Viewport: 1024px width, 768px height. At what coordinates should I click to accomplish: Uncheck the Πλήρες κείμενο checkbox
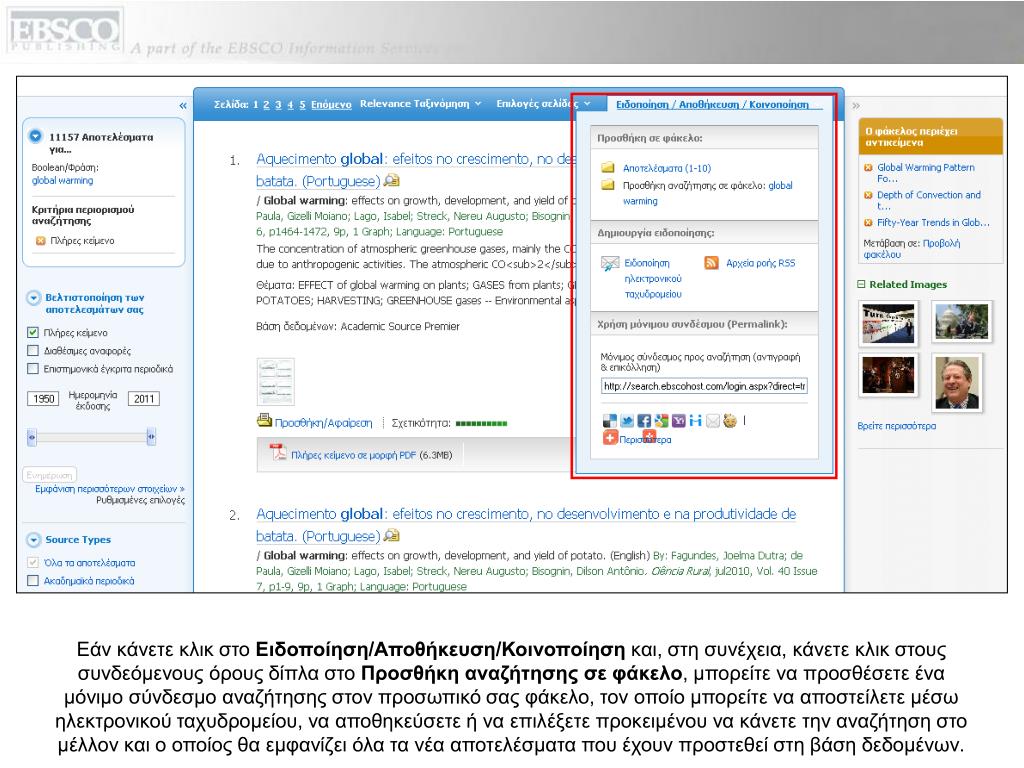pyautogui.click(x=33, y=332)
